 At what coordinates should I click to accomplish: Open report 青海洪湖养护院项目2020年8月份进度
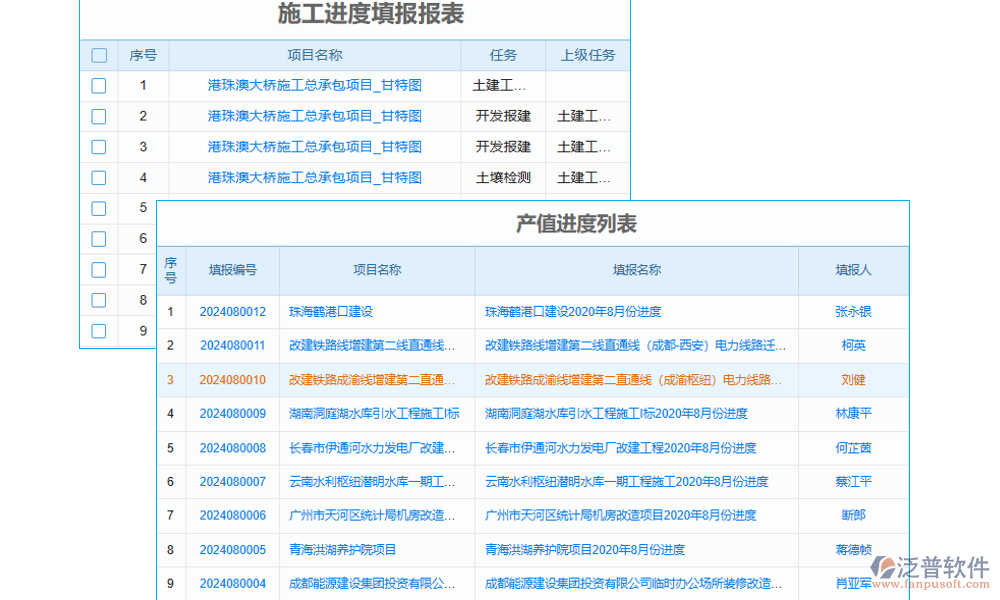click(x=585, y=550)
